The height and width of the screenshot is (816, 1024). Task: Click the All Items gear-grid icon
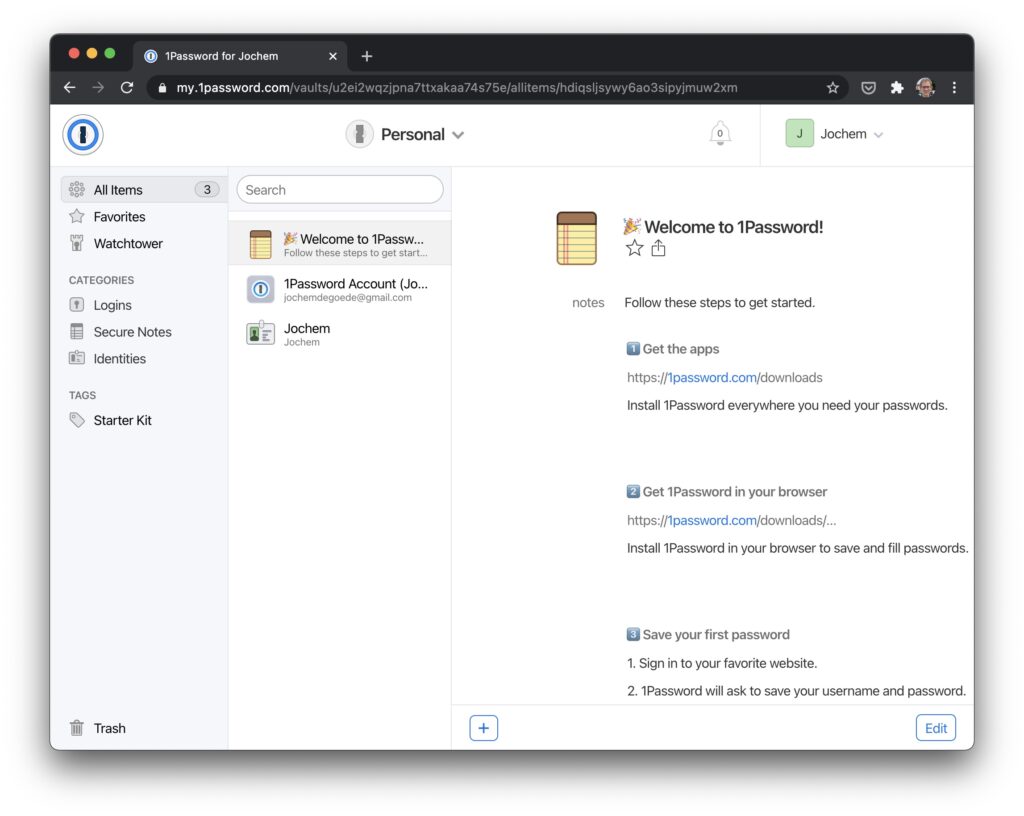coord(76,189)
